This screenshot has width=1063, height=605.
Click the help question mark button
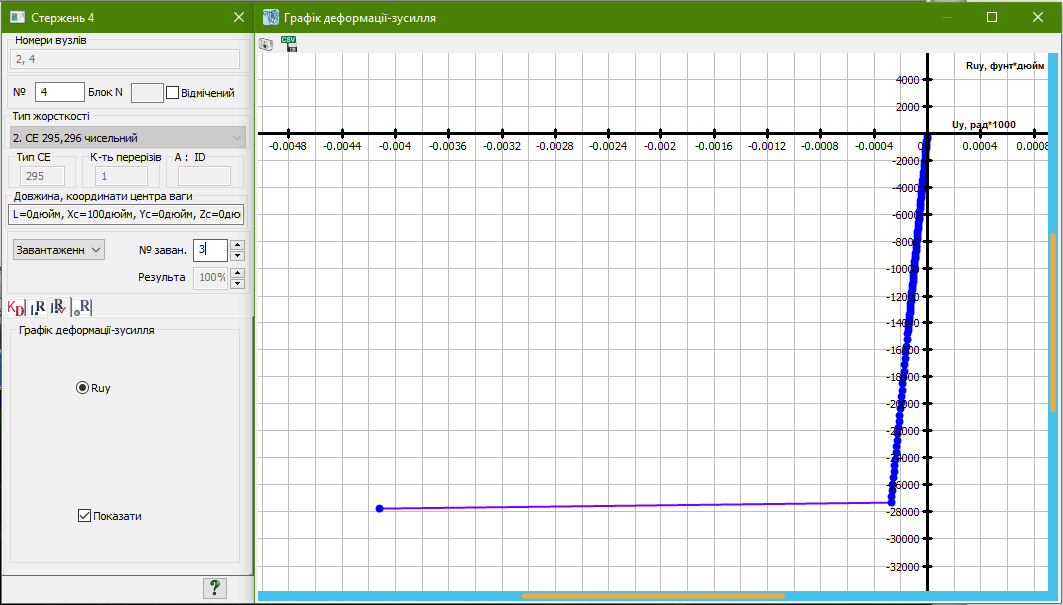(x=215, y=588)
